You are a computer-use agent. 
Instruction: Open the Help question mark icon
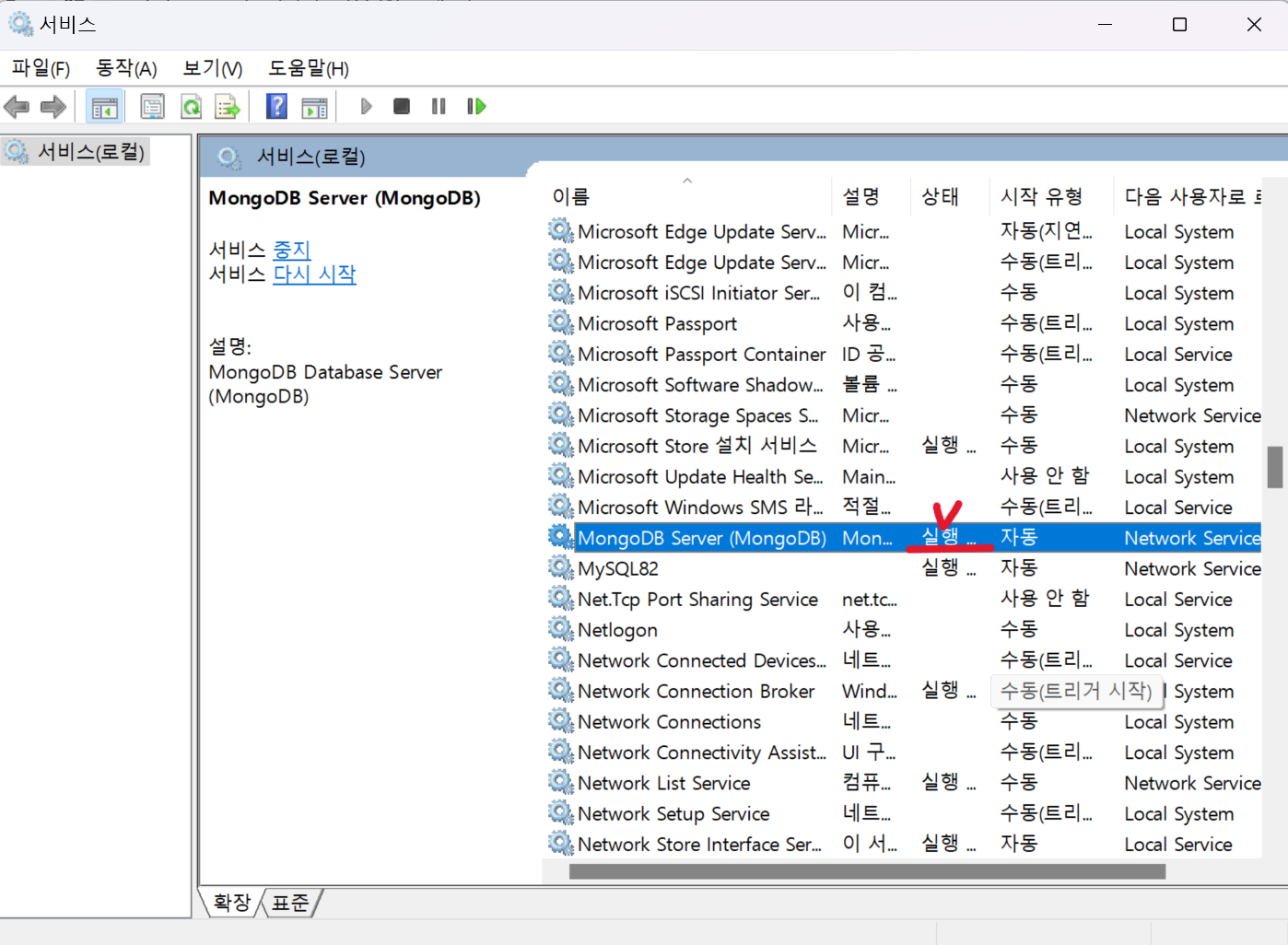click(x=276, y=107)
